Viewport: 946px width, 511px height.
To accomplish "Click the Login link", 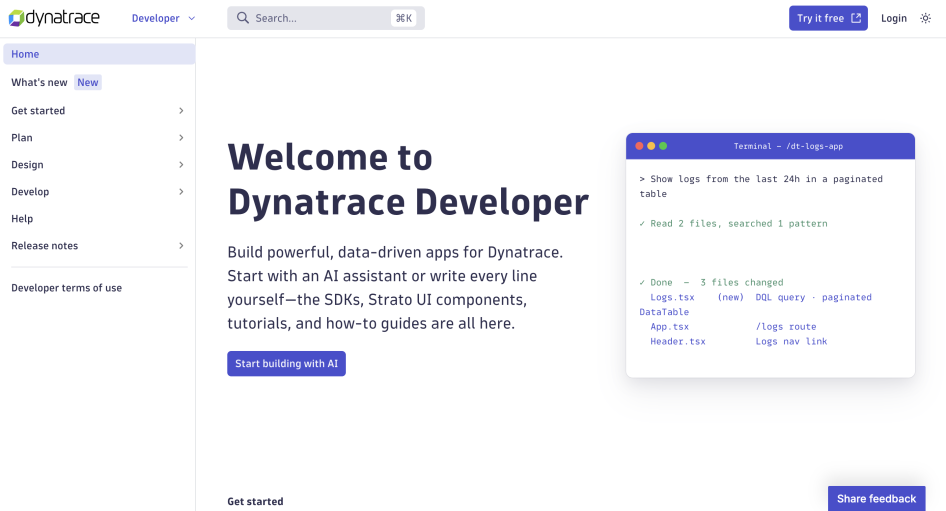I will click(x=894, y=18).
